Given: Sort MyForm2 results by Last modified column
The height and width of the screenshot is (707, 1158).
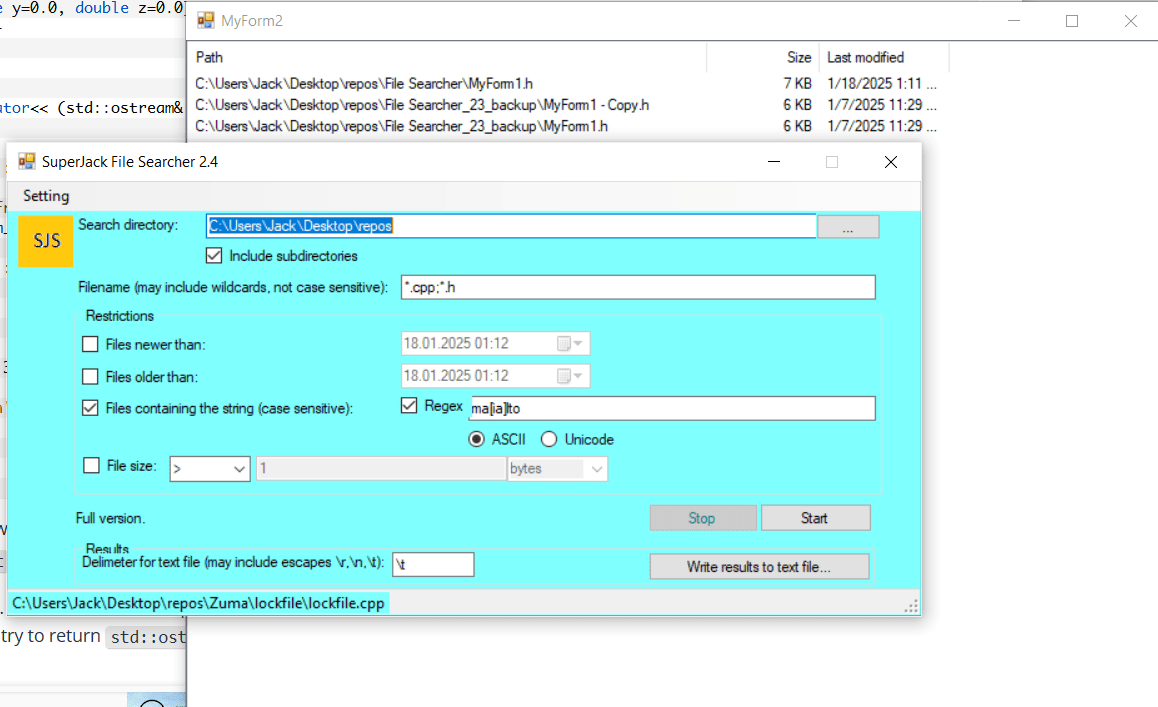Looking at the screenshot, I should (884, 58).
